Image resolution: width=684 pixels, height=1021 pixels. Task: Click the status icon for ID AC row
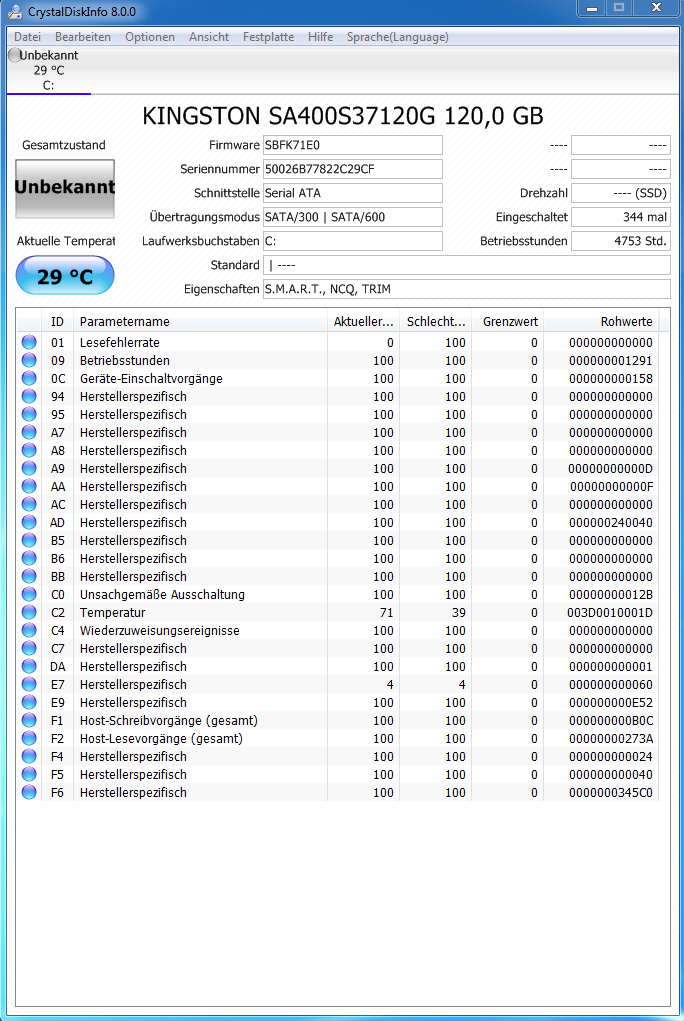[29, 505]
